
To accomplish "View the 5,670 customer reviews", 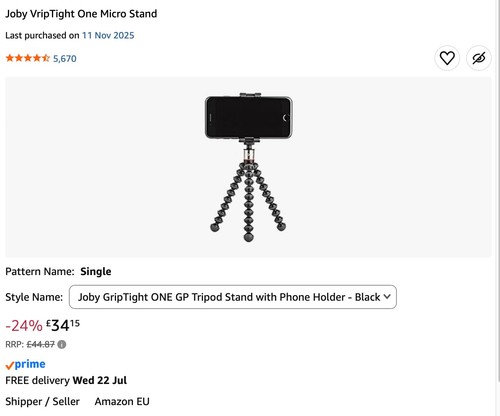I will click(x=65, y=59).
